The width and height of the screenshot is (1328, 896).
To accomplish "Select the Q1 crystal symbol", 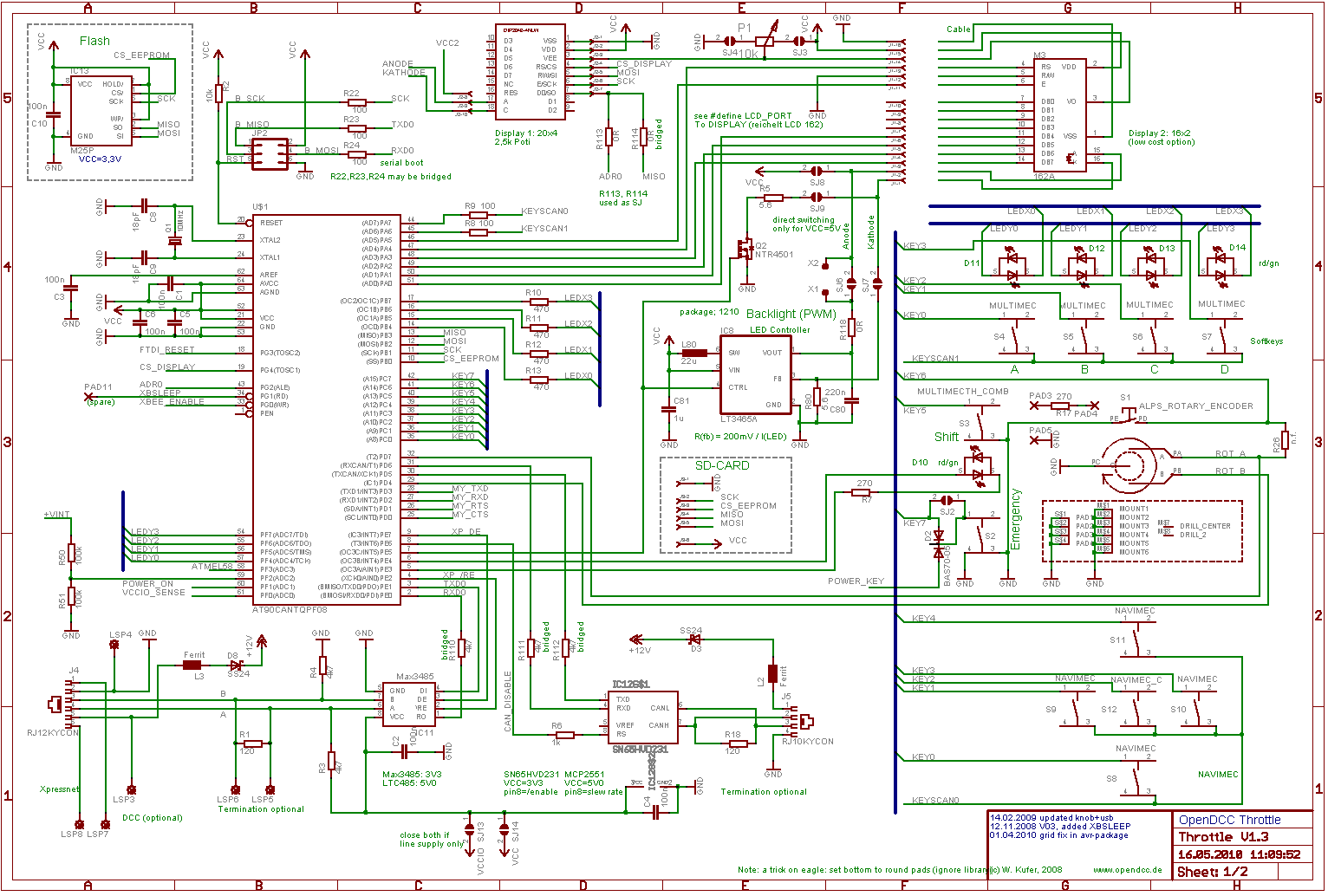I will click(174, 242).
